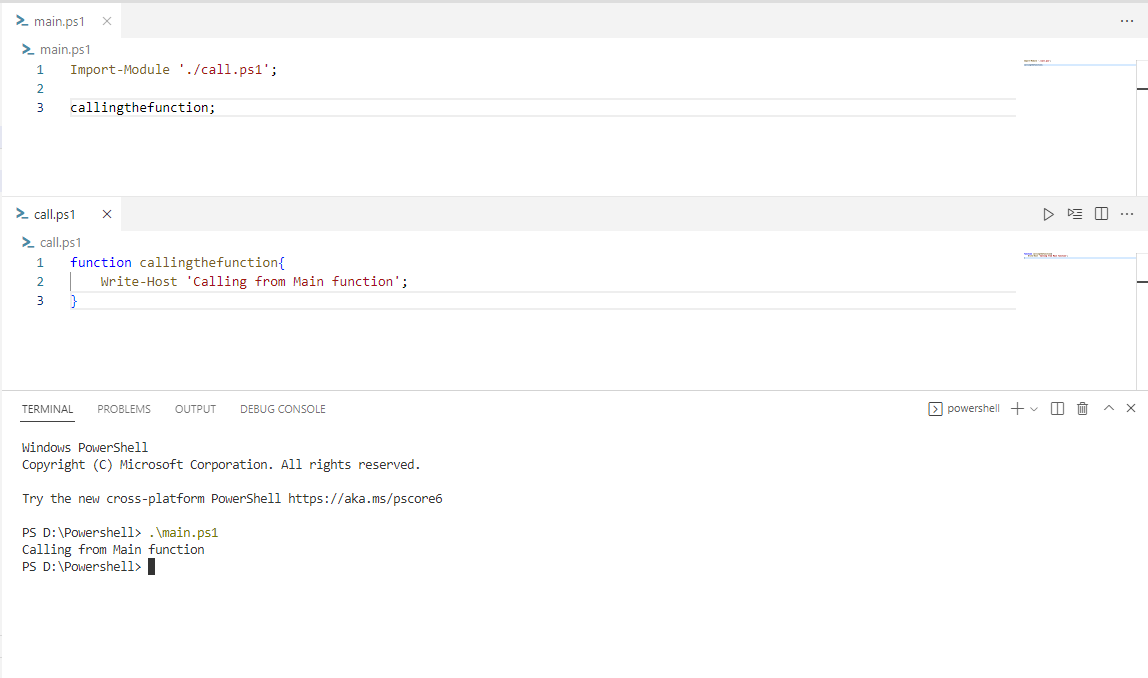1148x678 pixels.
Task: Open More Actions menu for call.ps1 editor group
Action: pyautogui.click(x=1127, y=214)
